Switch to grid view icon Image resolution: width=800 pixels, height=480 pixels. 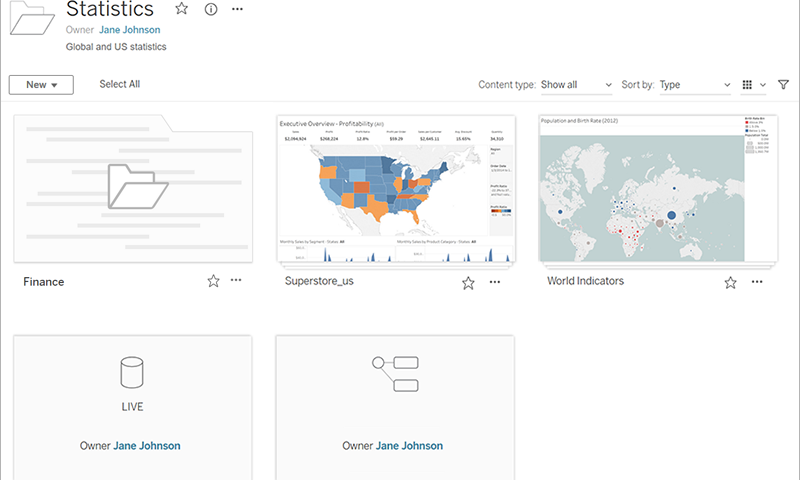coord(747,85)
